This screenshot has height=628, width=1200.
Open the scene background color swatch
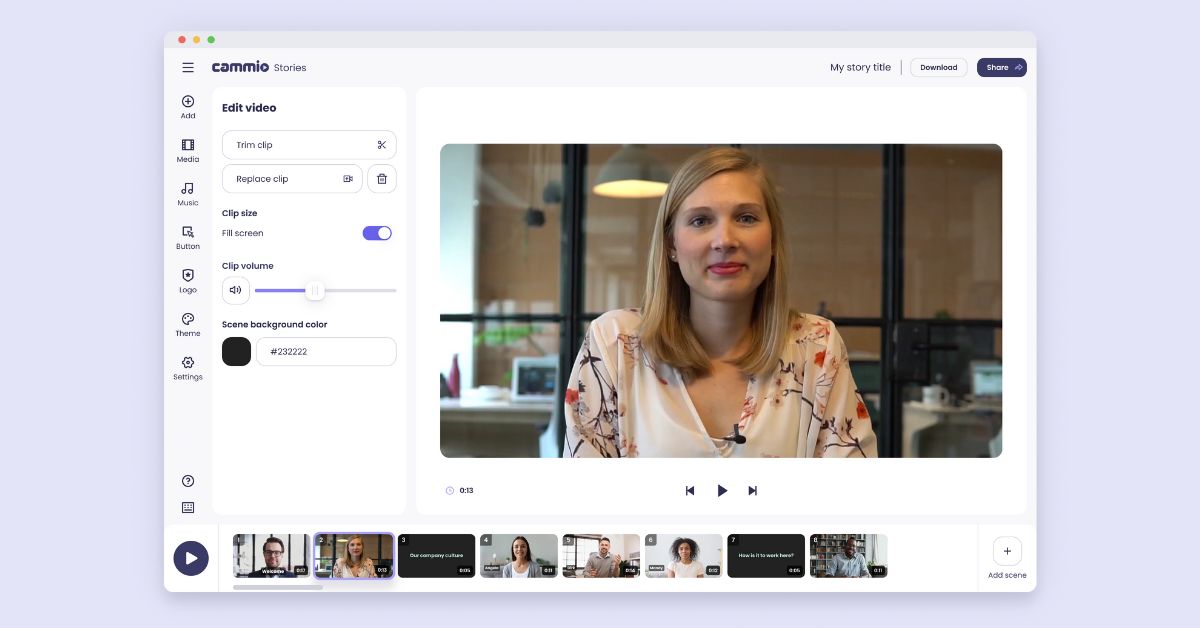tap(236, 351)
